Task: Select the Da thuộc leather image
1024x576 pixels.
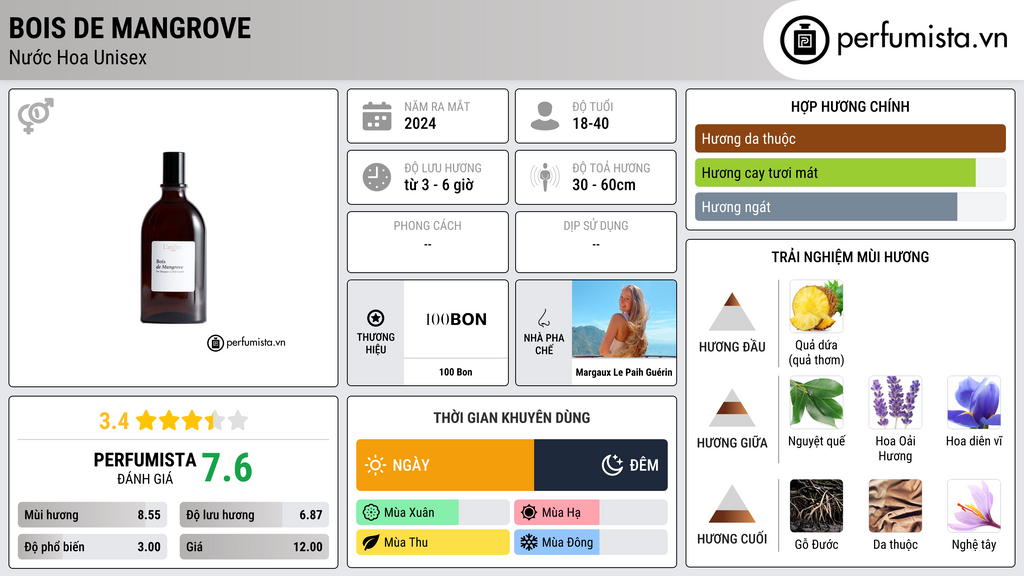Action: 895,505
